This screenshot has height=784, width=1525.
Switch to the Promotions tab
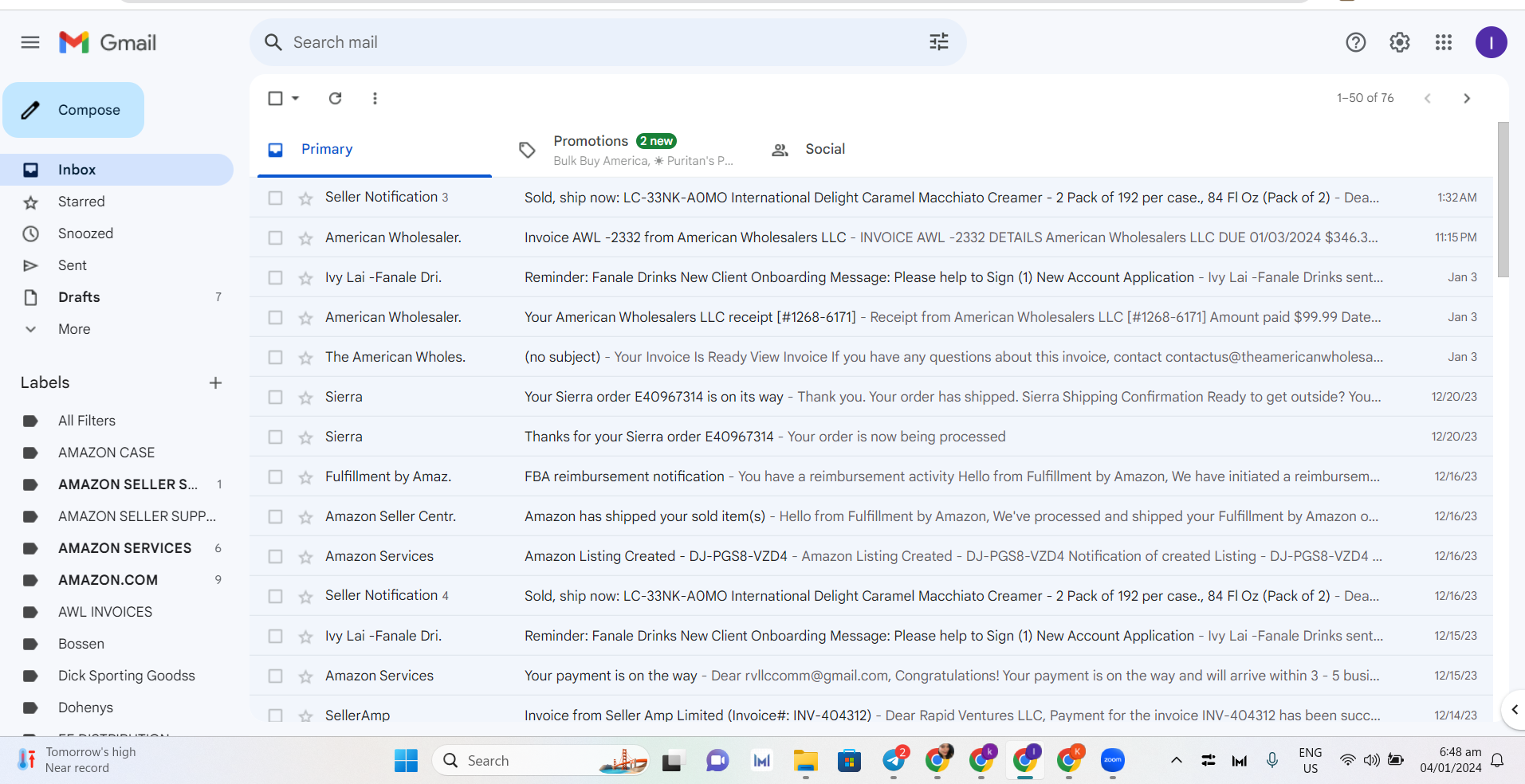(626, 149)
